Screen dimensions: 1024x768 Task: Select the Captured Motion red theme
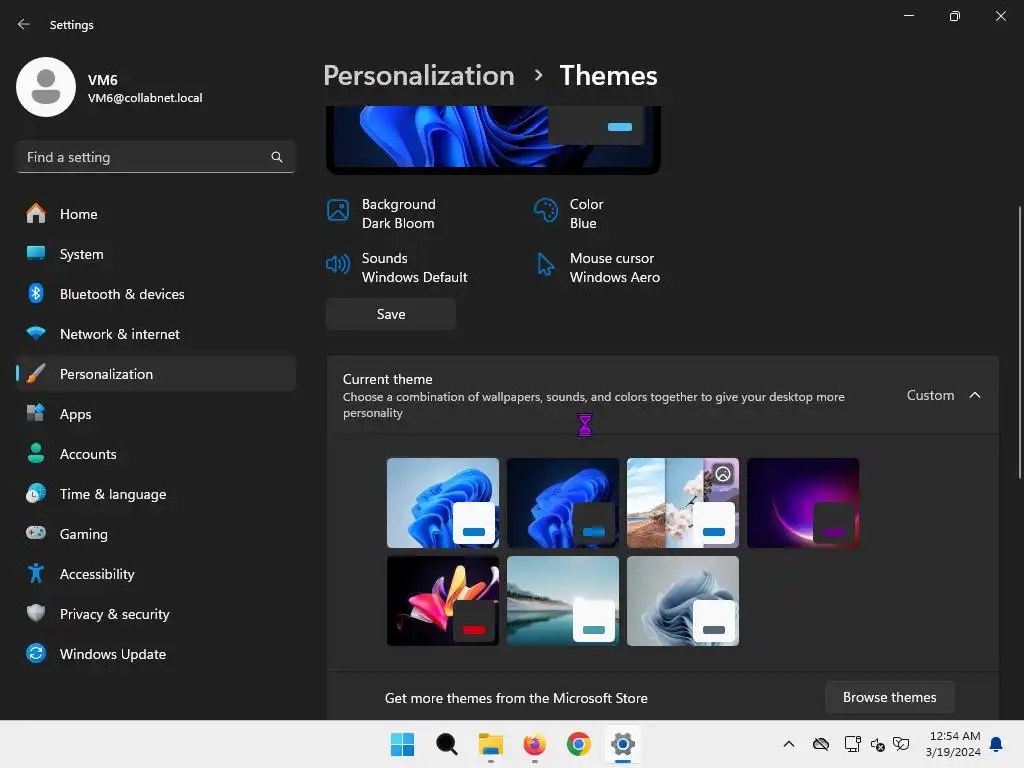(443, 601)
